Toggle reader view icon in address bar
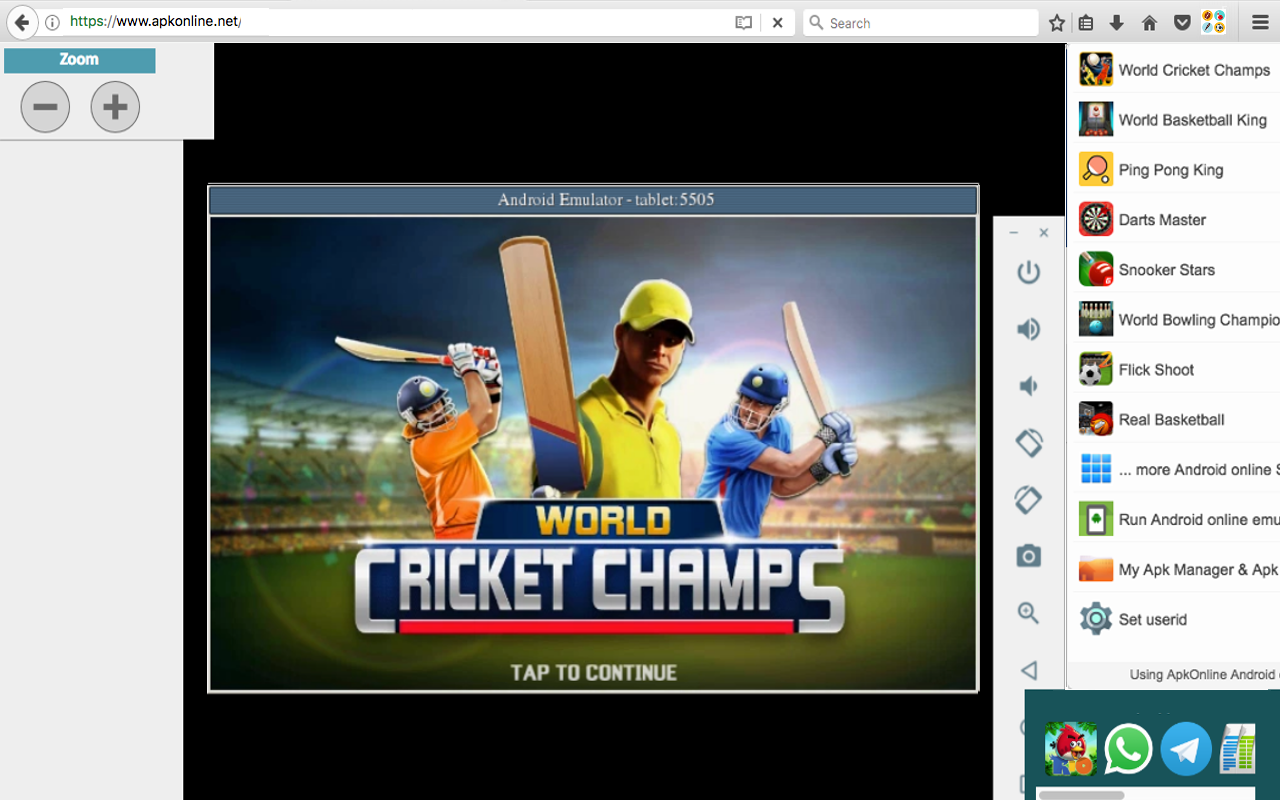1280x800 pixels. [x=743, y=22]
